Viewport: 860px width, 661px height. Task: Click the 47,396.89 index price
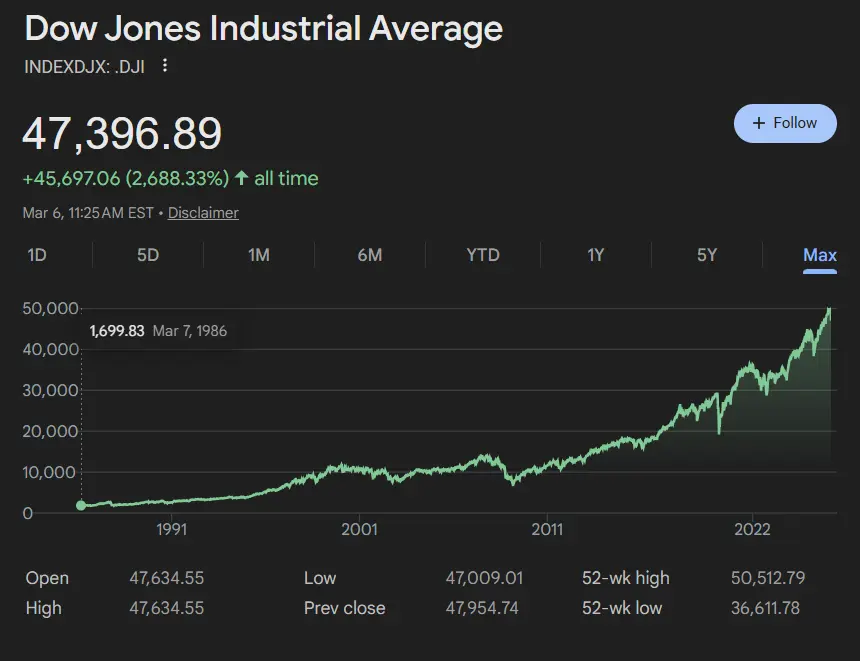122,134
